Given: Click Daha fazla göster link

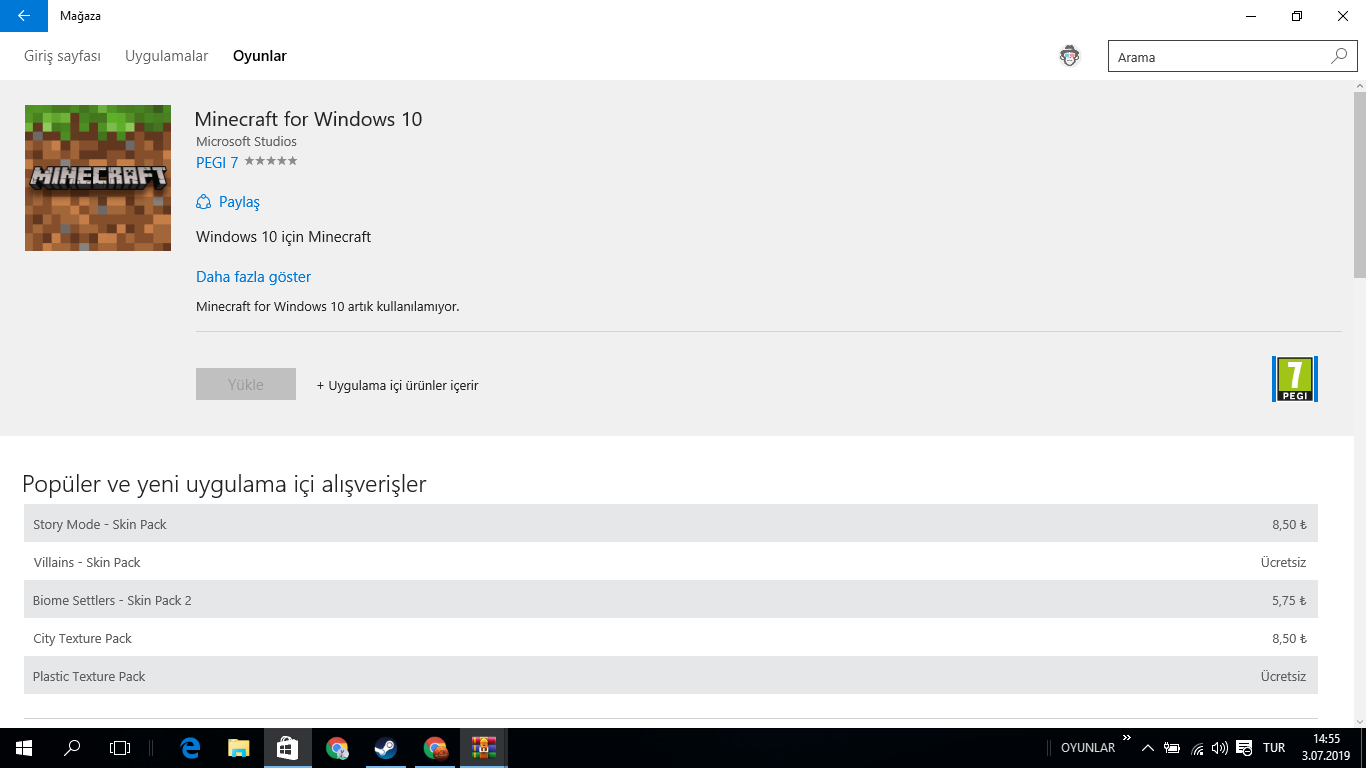Looking at the screenshot, I should [253, 277].
